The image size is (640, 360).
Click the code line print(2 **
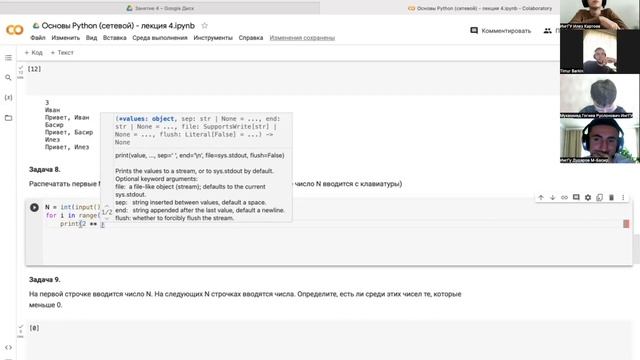click(x=81, y=224)
